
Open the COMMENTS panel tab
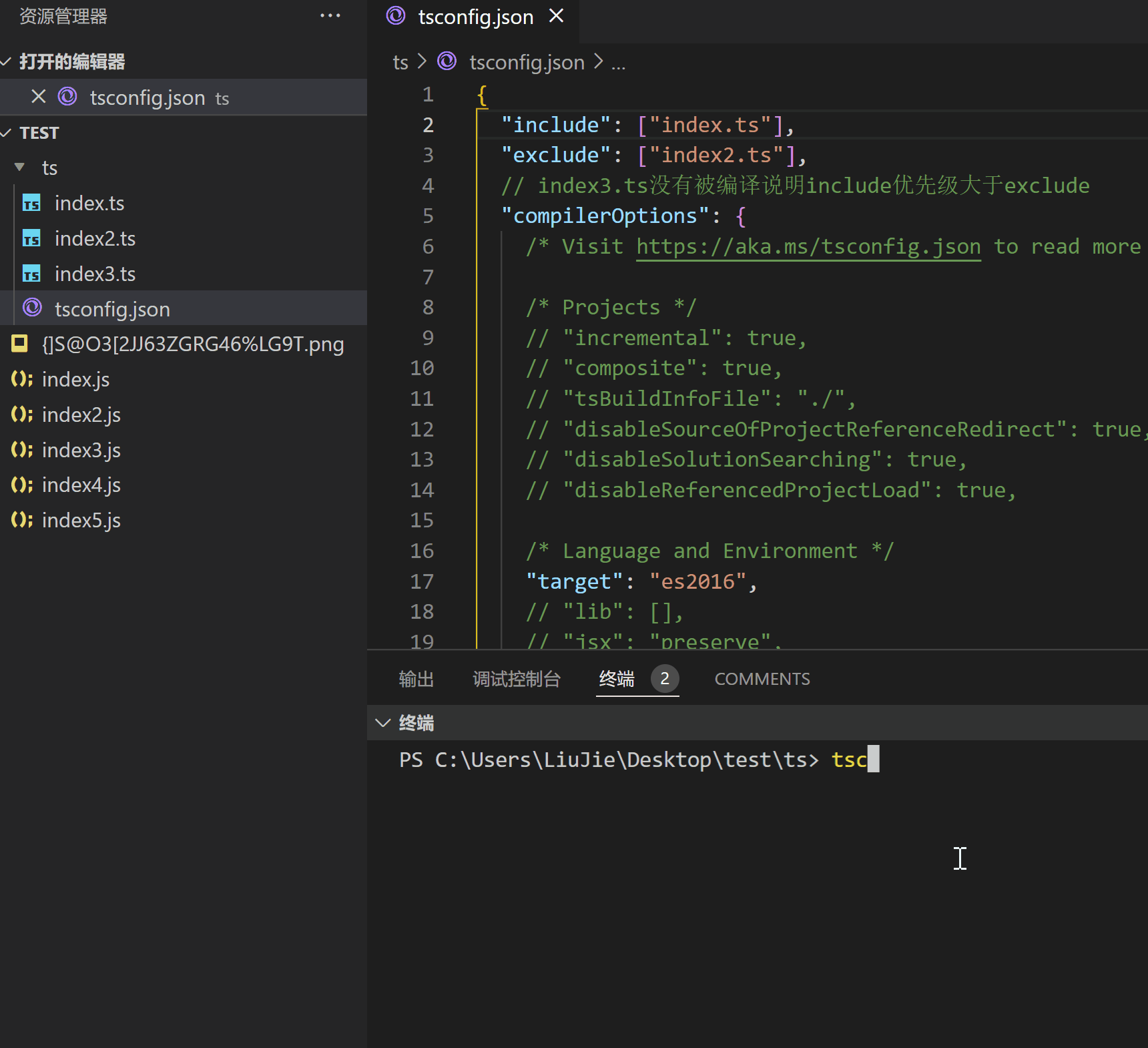click(x=762, y=679)
